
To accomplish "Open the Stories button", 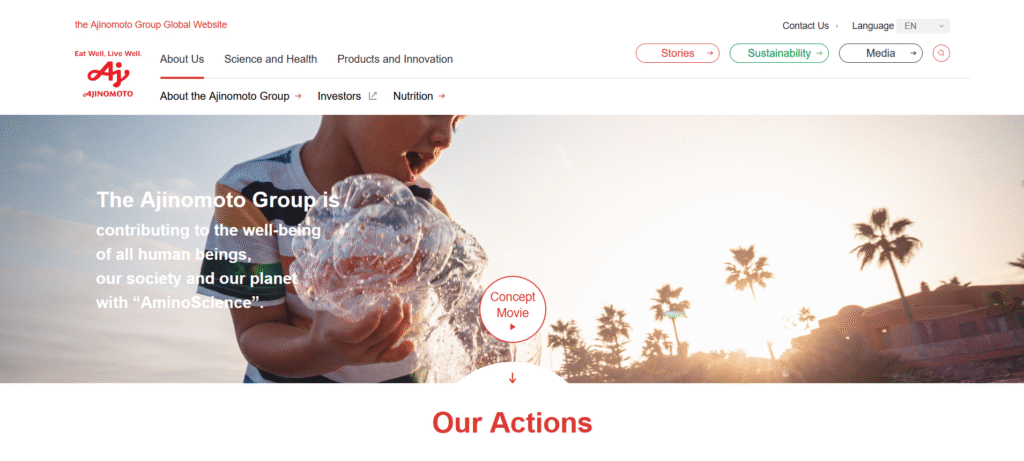I will tap(677, 54).
